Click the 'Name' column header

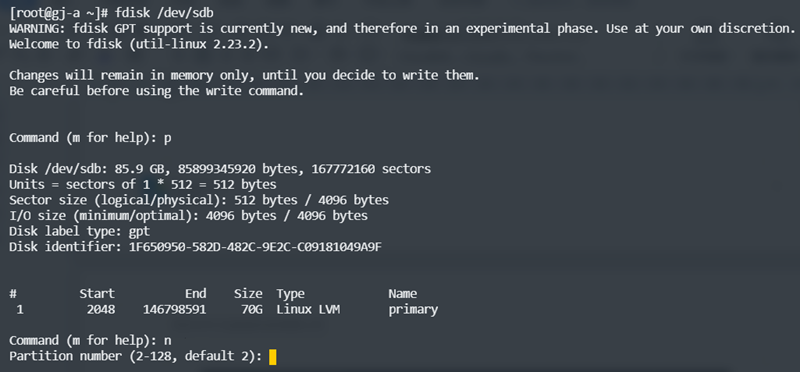tap(403, 294)
